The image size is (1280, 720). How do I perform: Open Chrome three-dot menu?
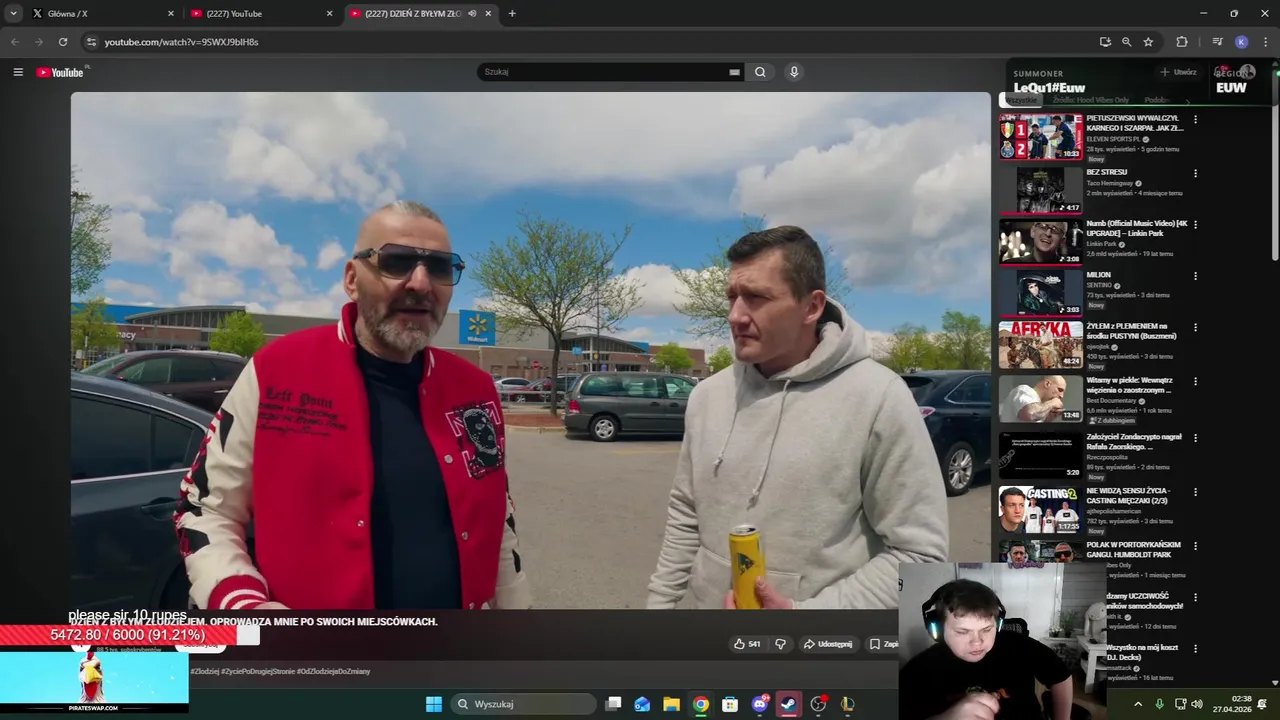coord(1266,42)
